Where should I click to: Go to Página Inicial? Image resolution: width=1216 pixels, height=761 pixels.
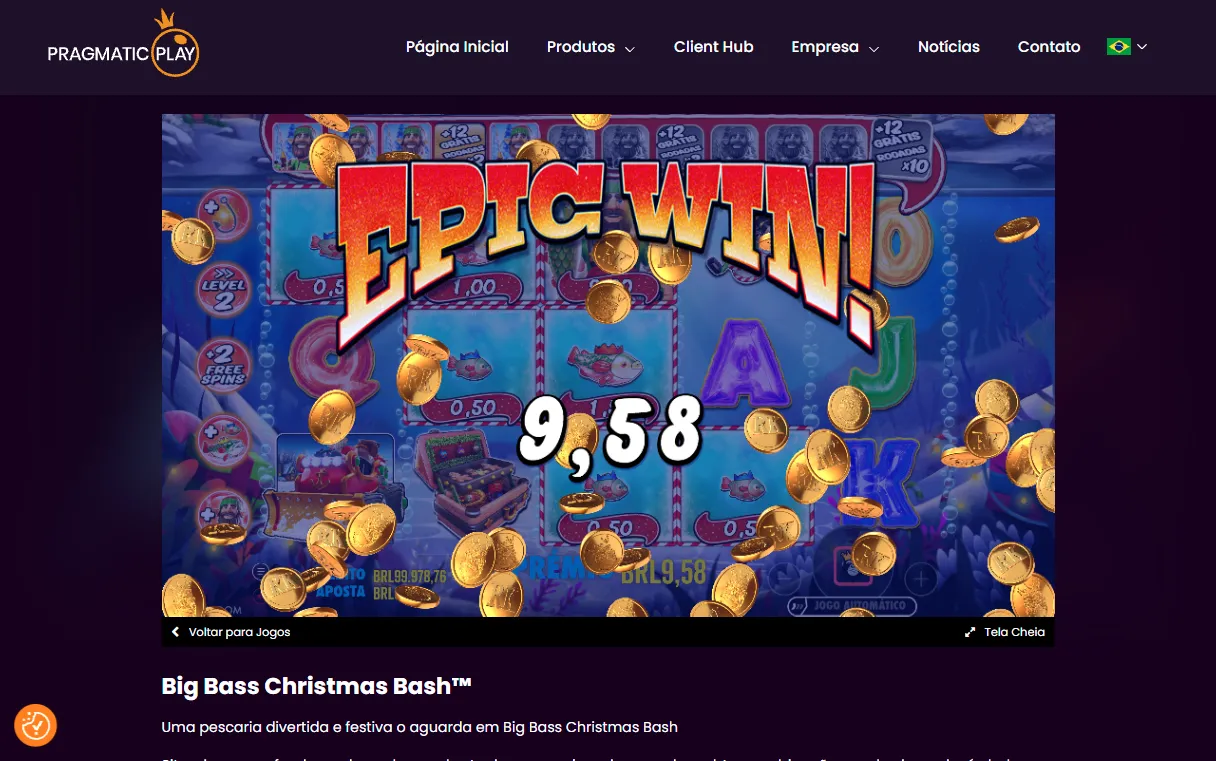coord(457,47)
